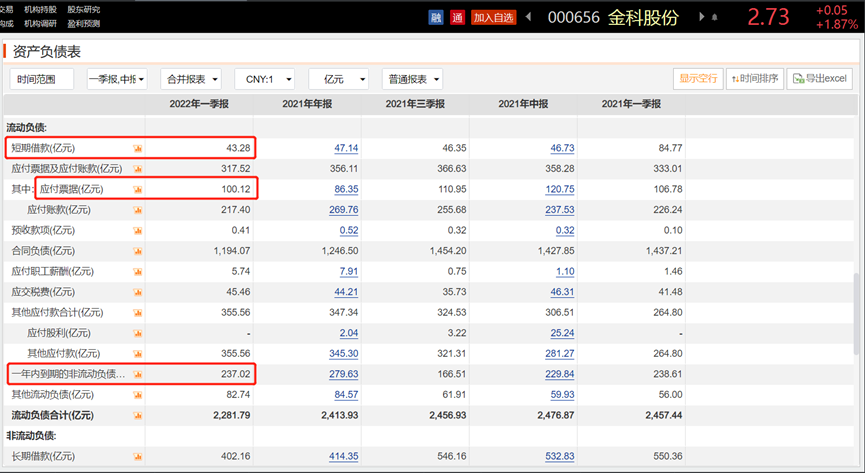The image size is (865, 473).
Task: Select the 合同负债(亿元) row label
Action: [43, 251]
